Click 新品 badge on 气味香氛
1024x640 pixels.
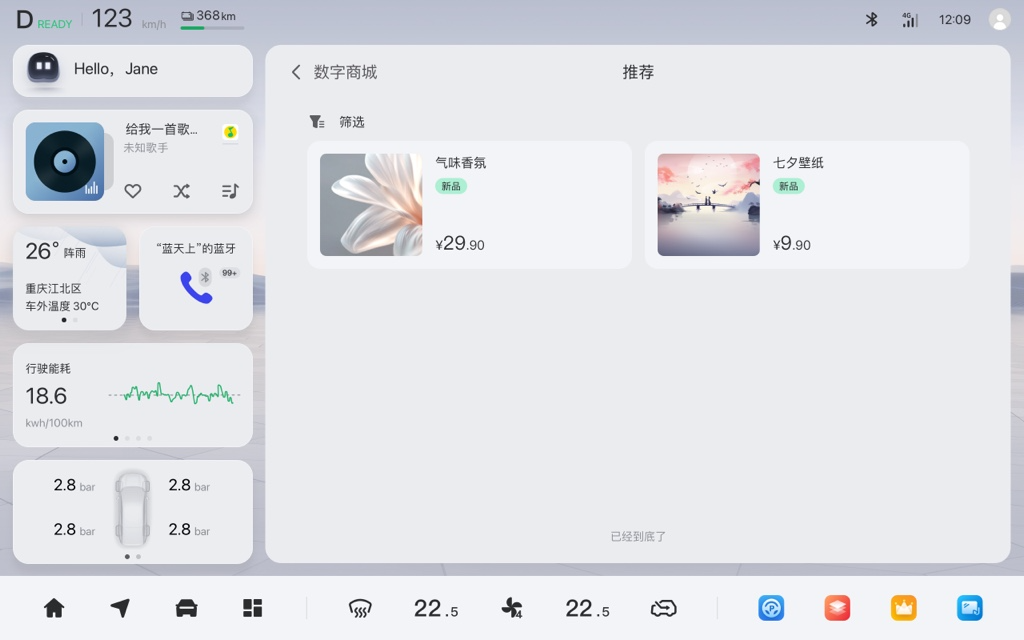click(451, 186)
